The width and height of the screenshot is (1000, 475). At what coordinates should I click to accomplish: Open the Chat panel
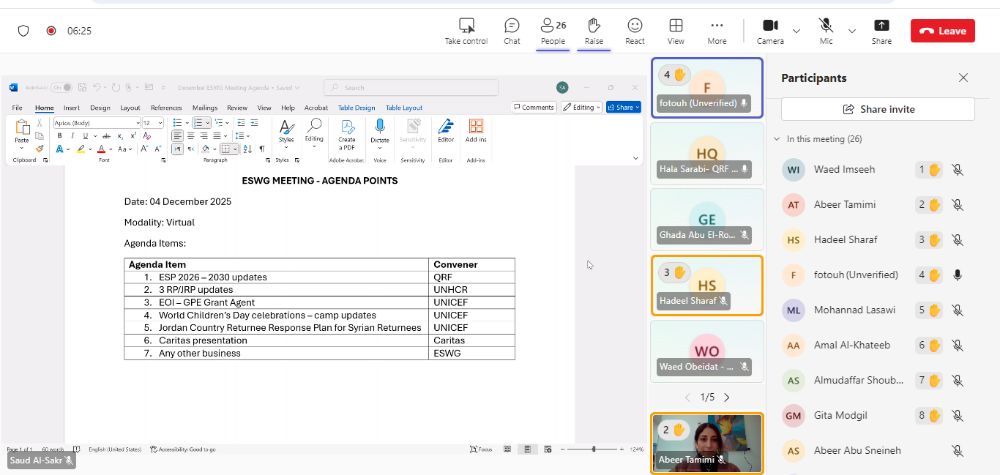(511, 30)
